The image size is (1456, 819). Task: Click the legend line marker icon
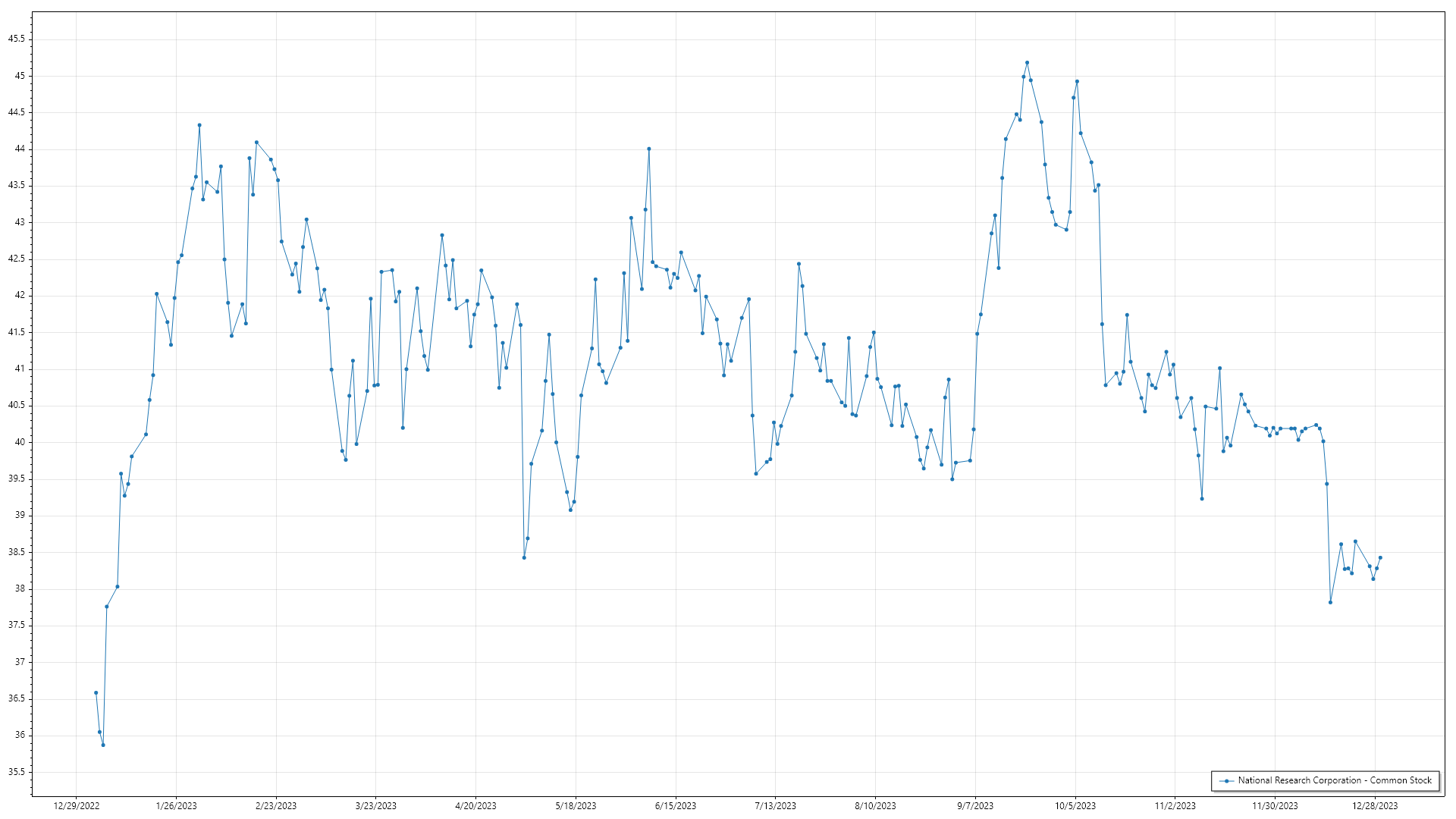point(1226,780)
